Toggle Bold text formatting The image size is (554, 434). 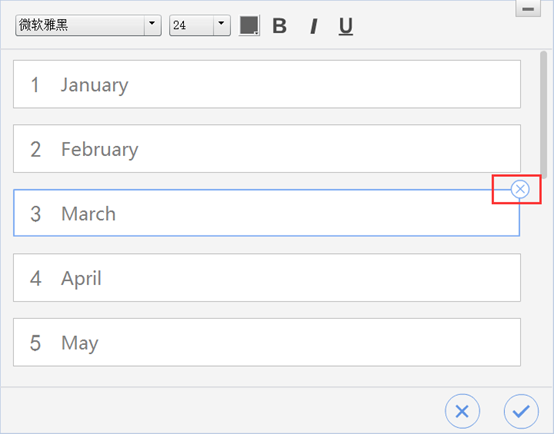tap(279, 26)
